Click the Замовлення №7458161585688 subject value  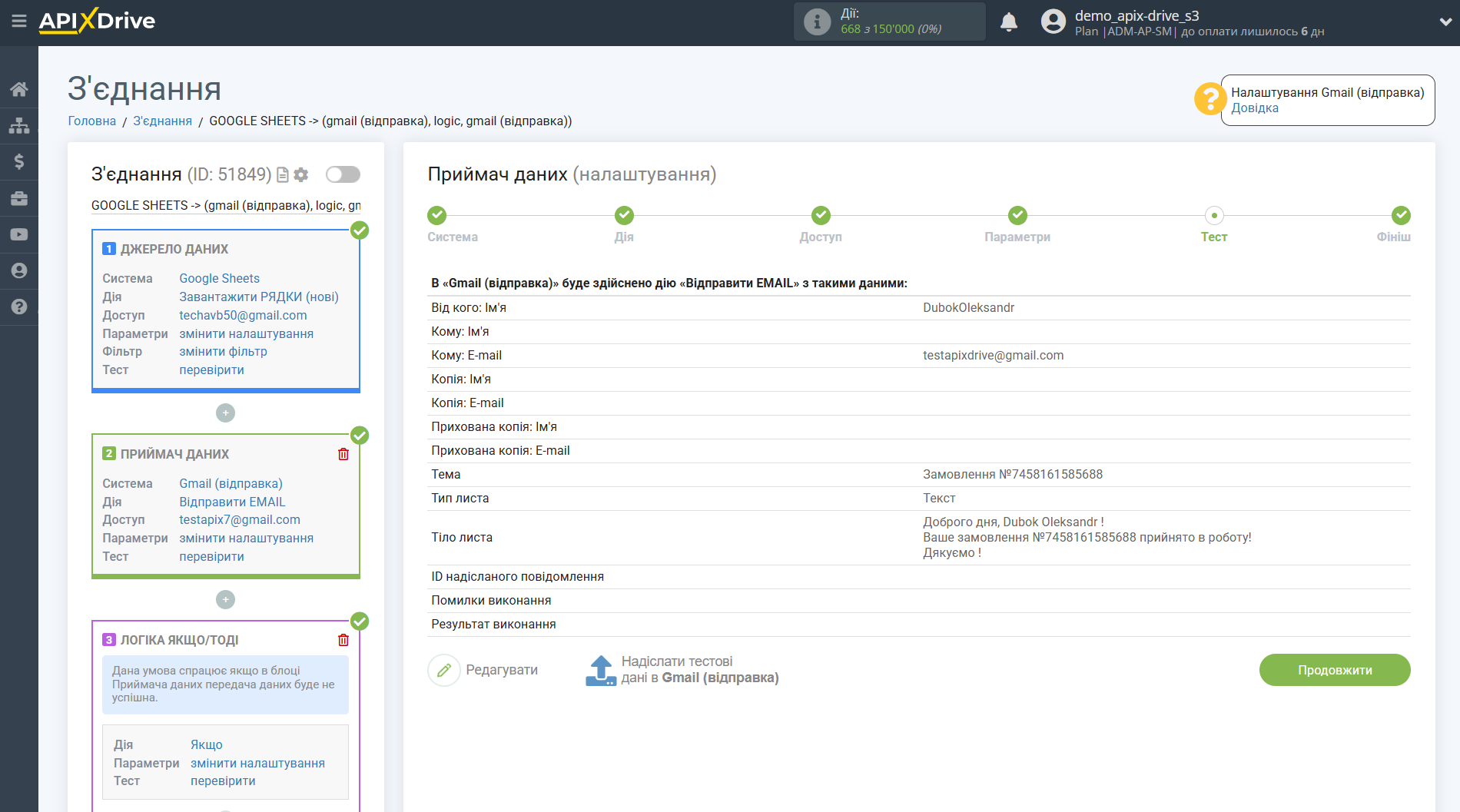coord(1013,475)
